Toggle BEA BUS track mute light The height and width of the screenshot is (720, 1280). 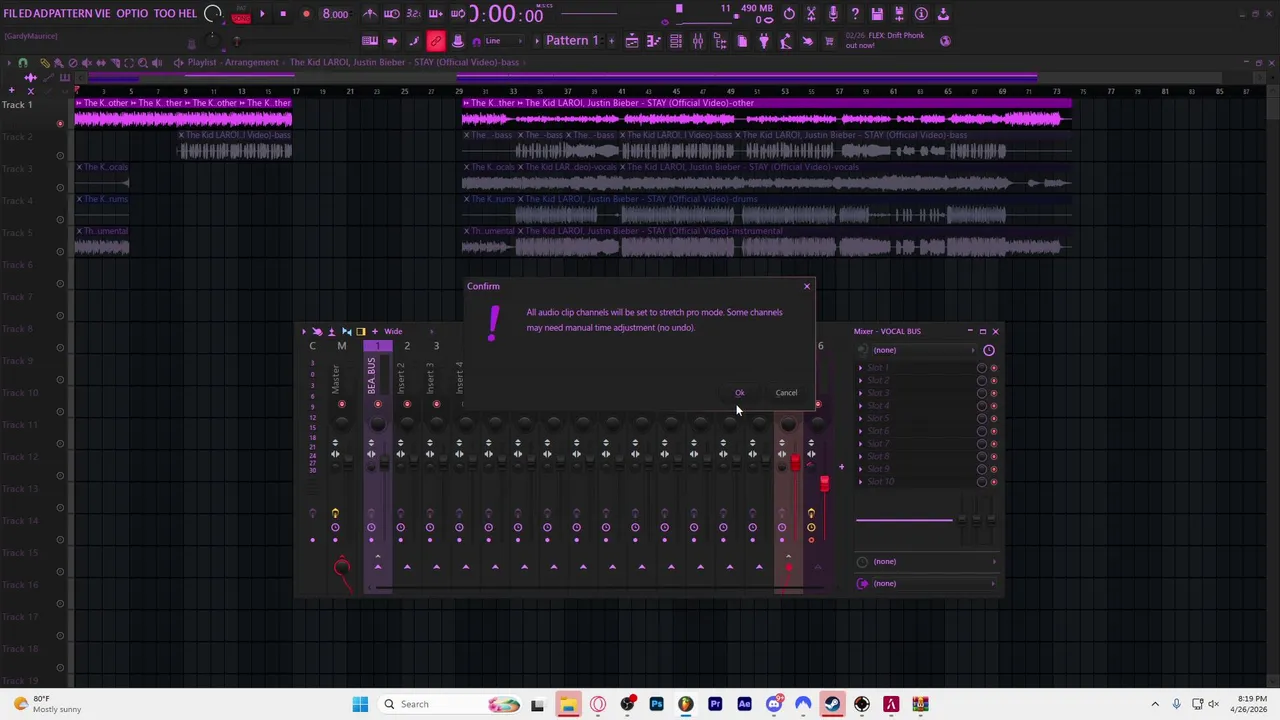[378, 404]
